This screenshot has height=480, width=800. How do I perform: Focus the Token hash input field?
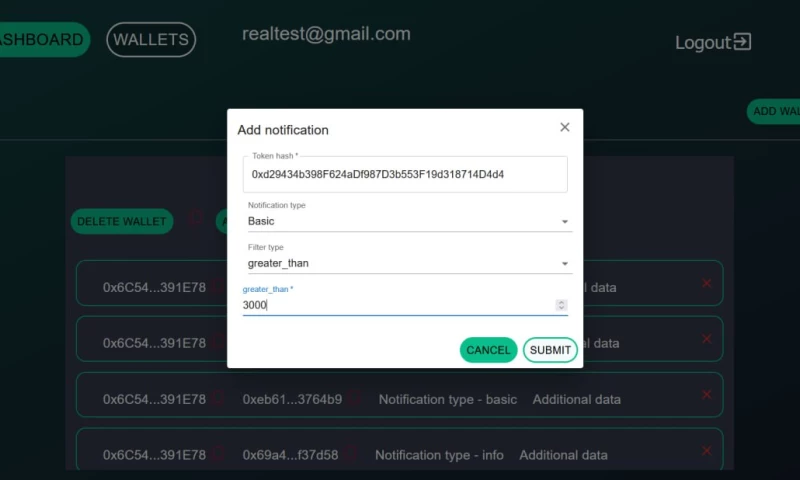[x=404, y=174]
